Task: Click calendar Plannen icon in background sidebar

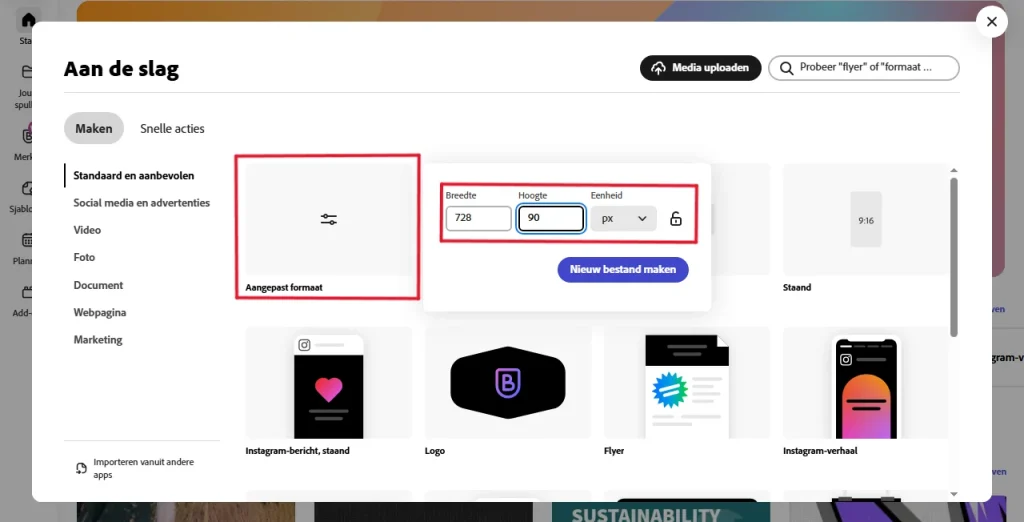Action: [27, 240]
